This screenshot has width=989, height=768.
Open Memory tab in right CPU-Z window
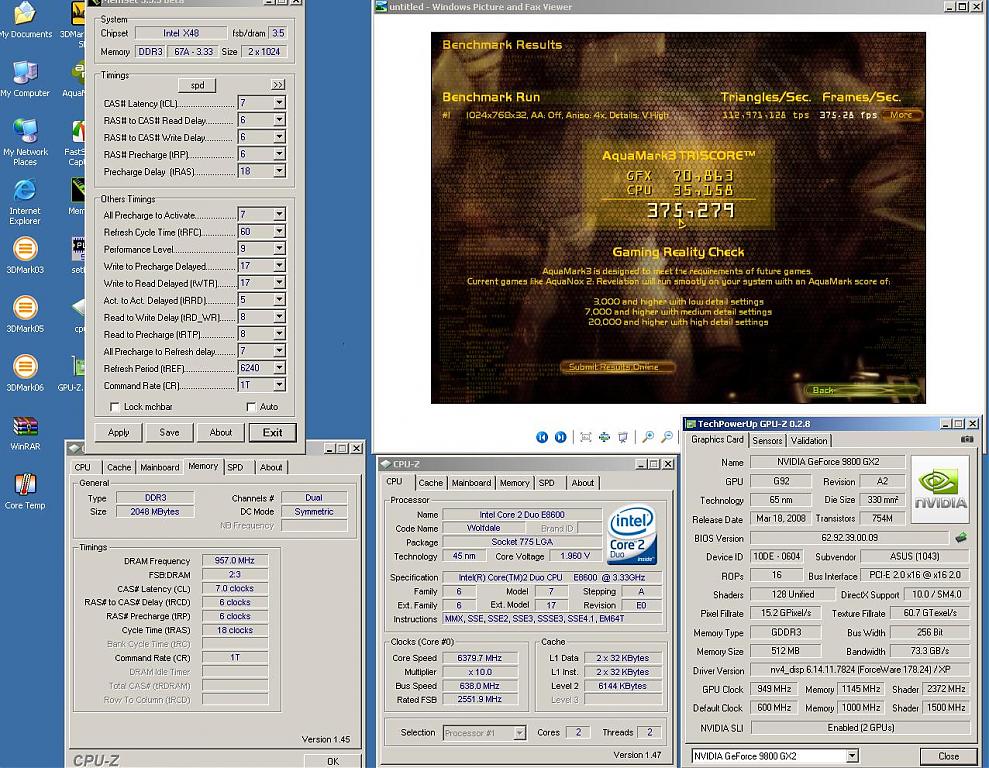(x=515, y=482)
